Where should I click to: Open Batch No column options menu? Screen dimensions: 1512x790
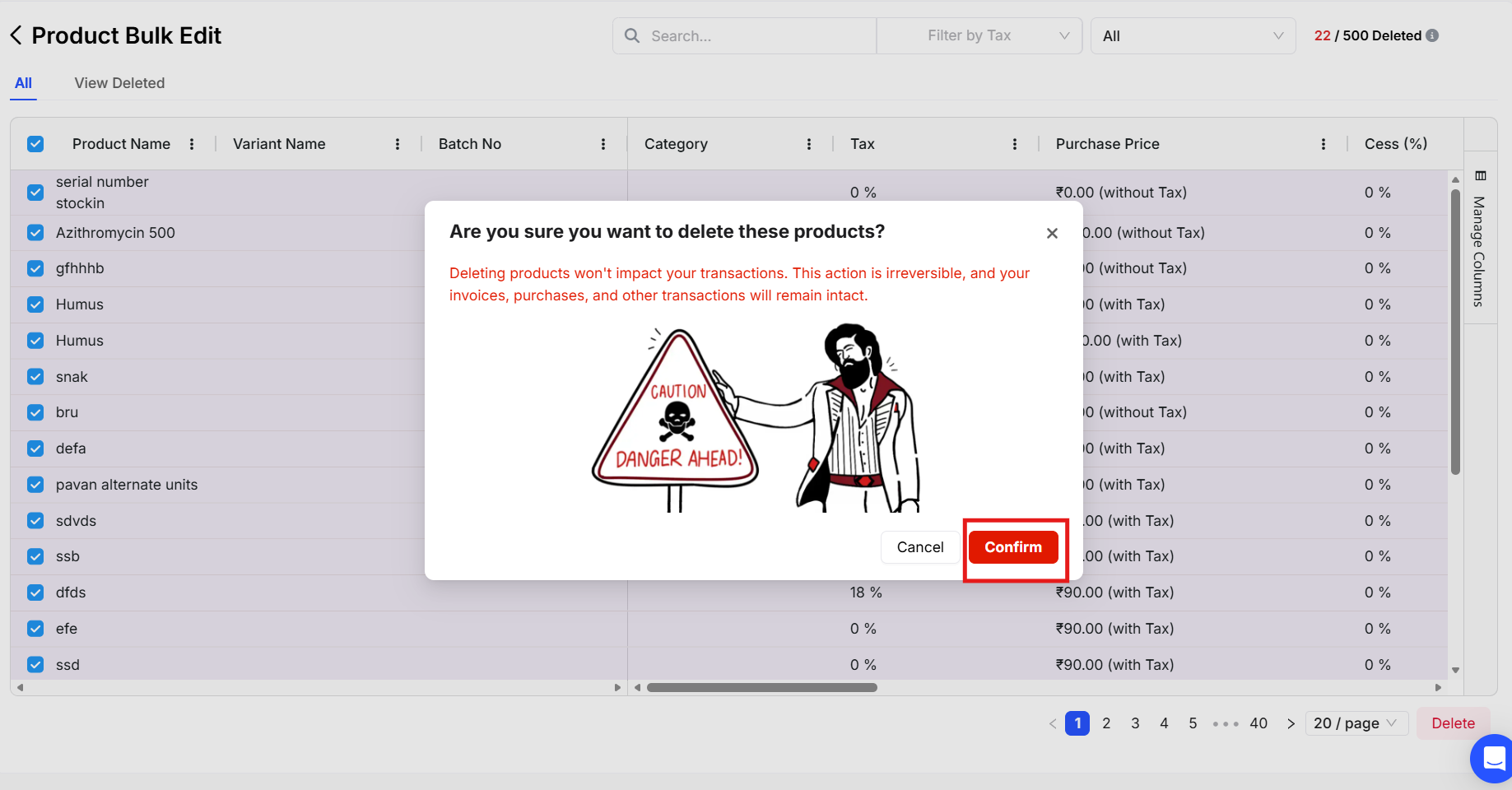(603, 144)
